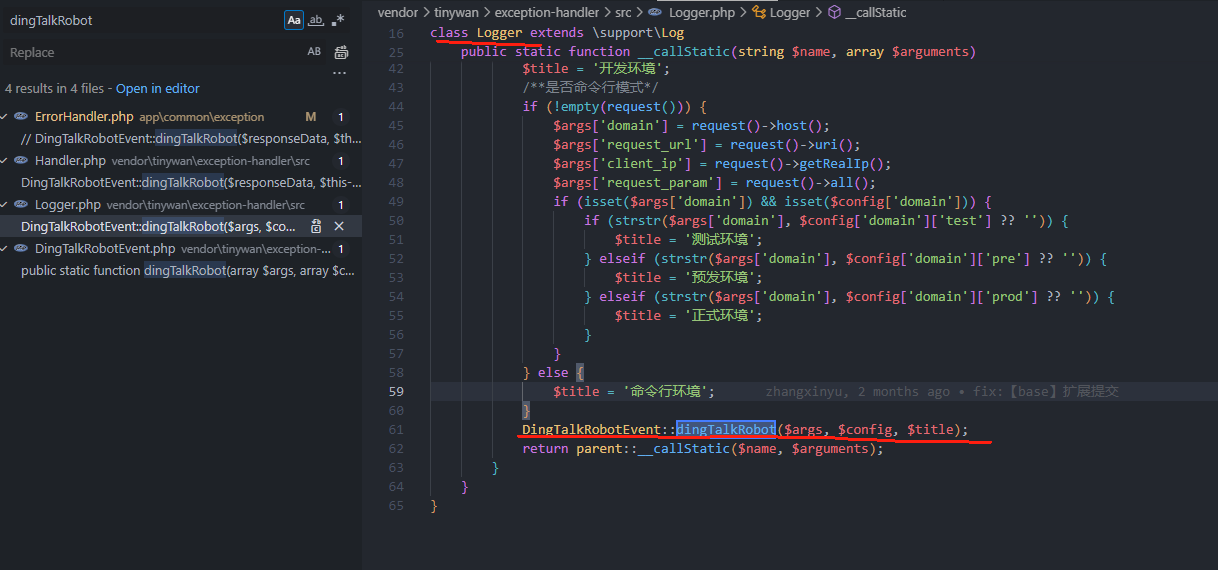Screen dimensions: 1218x570
Task: Toggle Preserve Case in replace field
Action: pos(314,52)
